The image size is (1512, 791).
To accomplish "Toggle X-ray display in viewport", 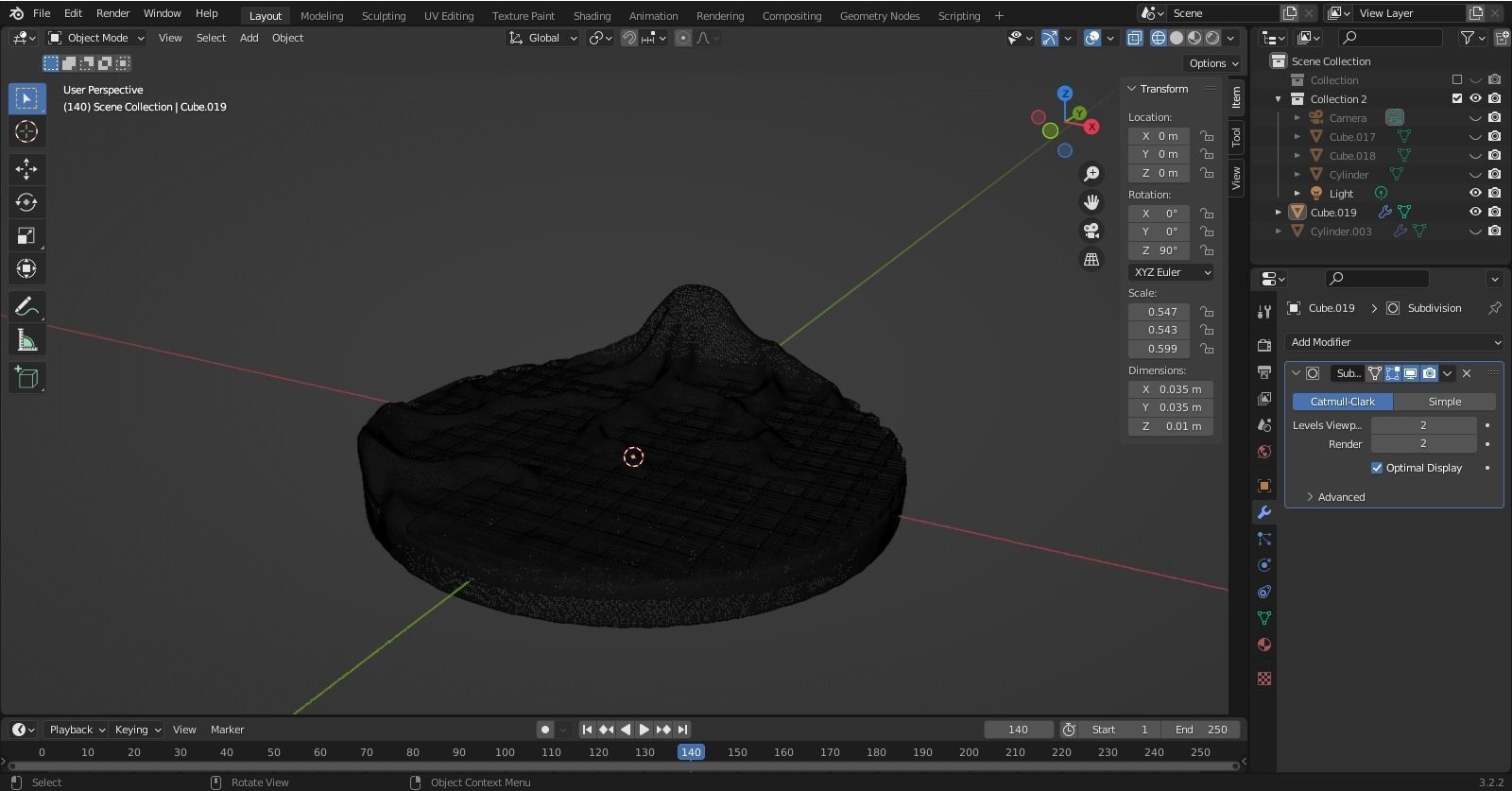I will (1134, 38).
